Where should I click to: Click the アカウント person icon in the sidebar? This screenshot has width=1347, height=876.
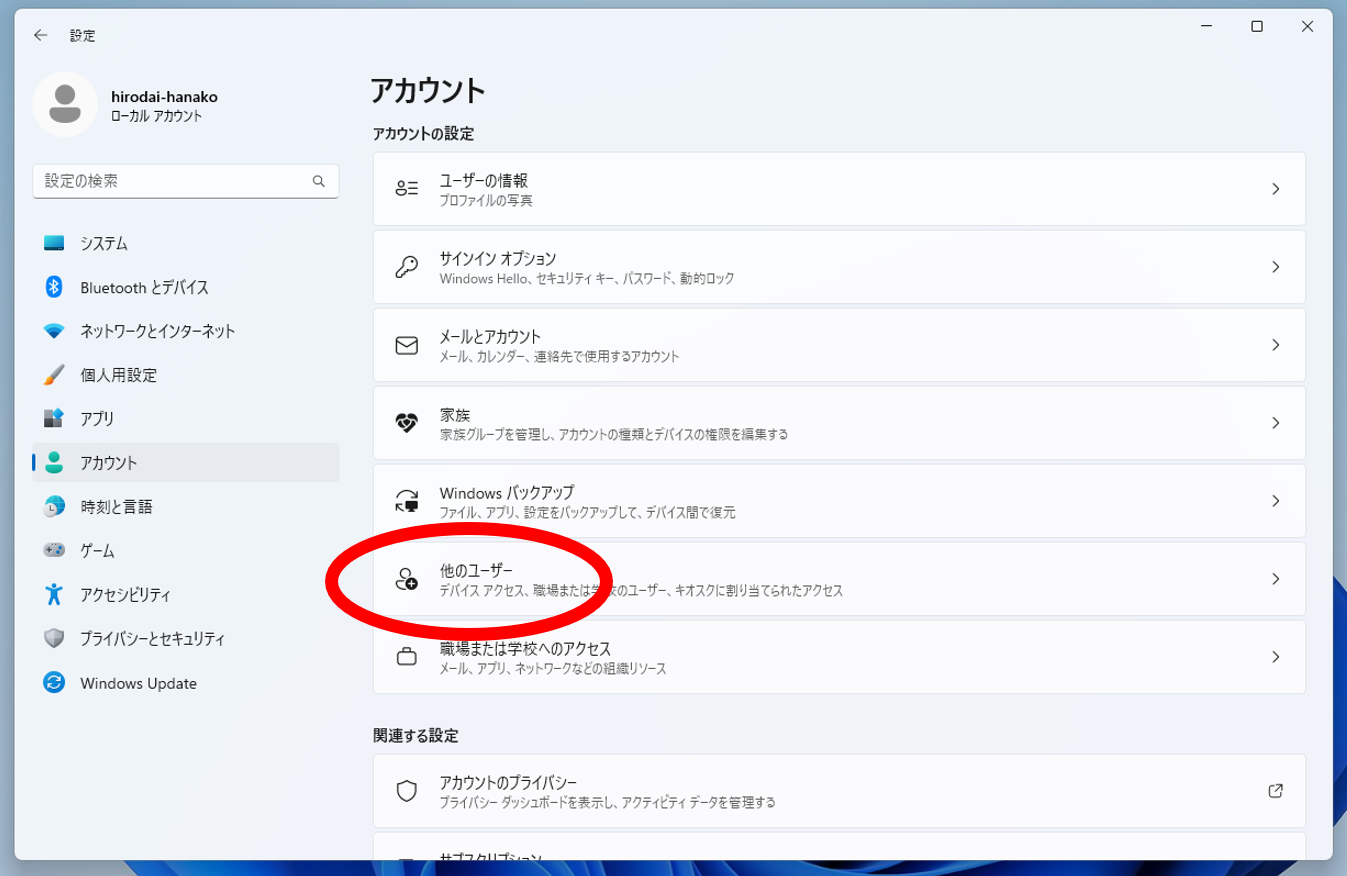(54, 463)
